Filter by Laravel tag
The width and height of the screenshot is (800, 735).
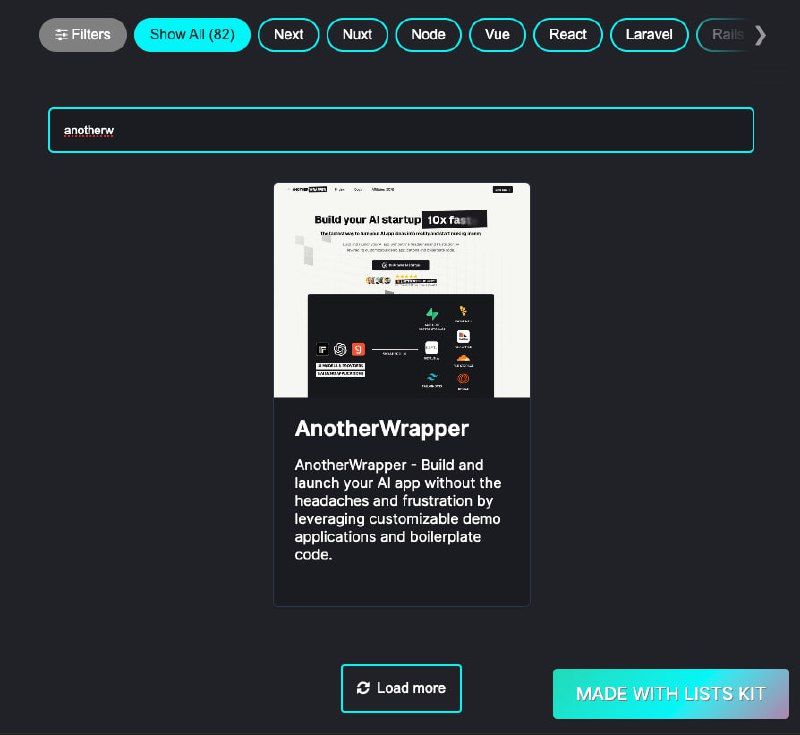point(649,35)
